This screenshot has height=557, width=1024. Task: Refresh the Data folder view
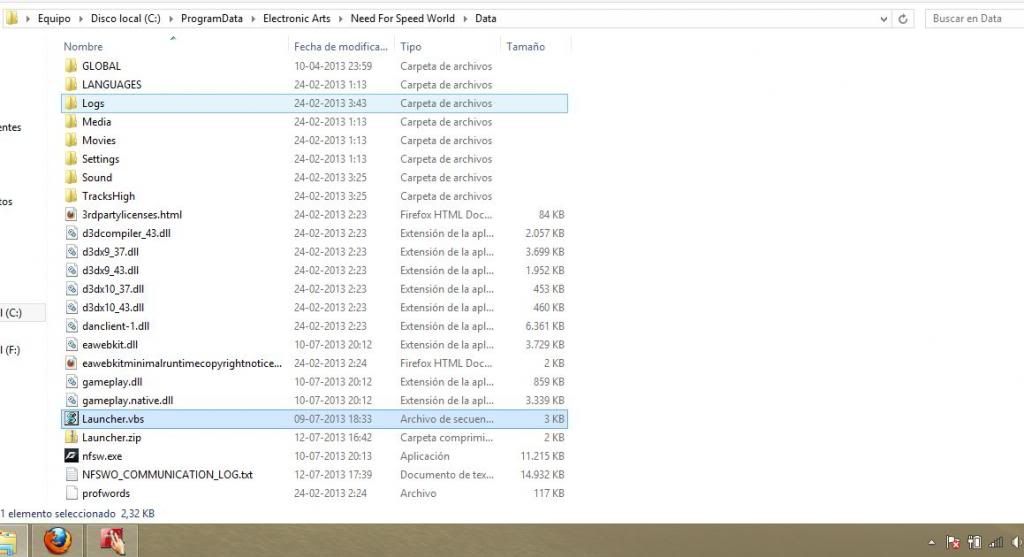pyautogui.click(x=903, y=19)
